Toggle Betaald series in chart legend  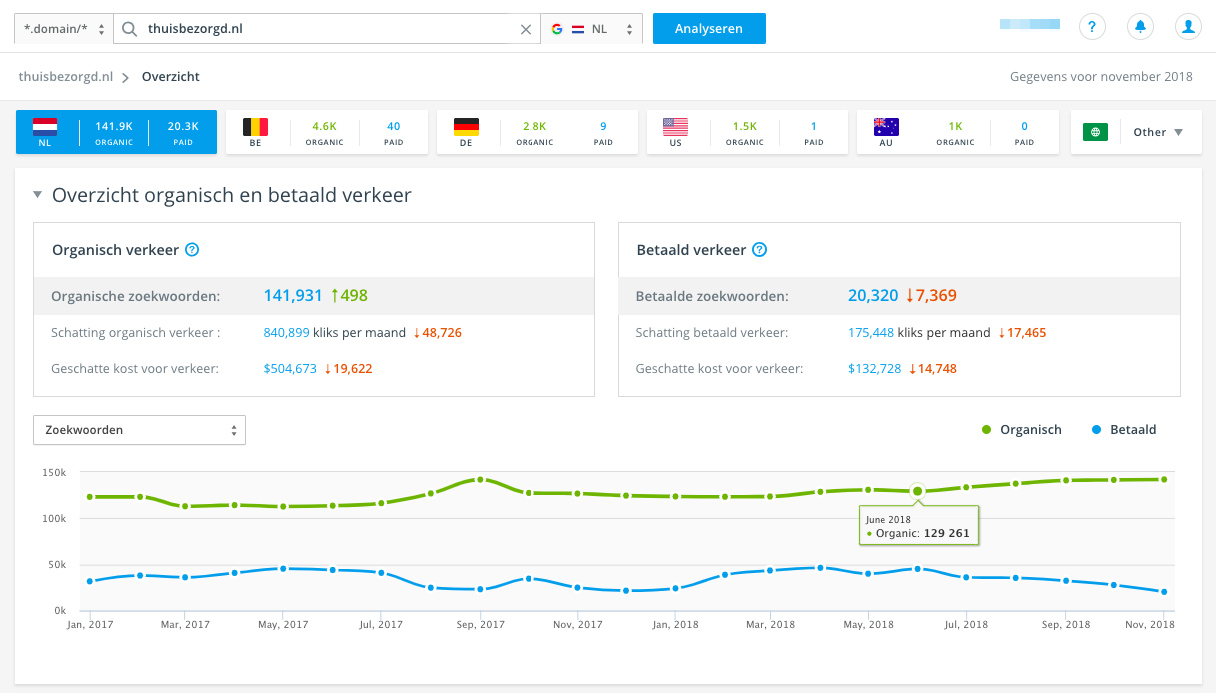(1124, 430)
